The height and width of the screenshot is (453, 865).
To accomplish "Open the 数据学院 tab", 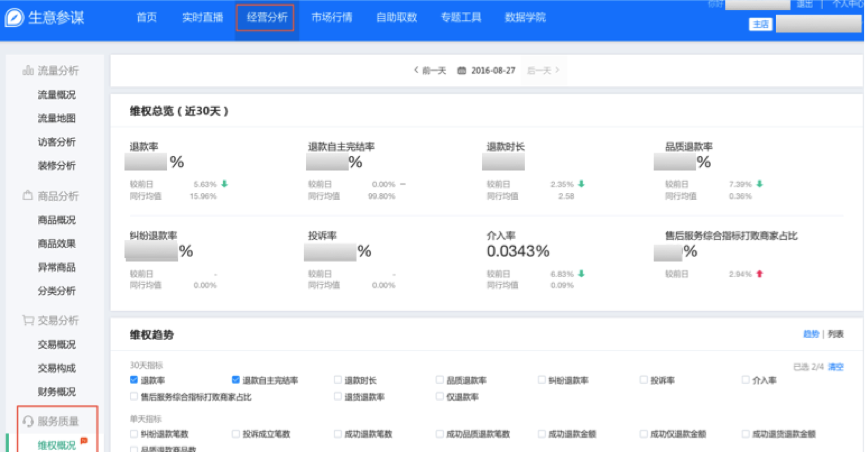I will [x=525, y=18].
